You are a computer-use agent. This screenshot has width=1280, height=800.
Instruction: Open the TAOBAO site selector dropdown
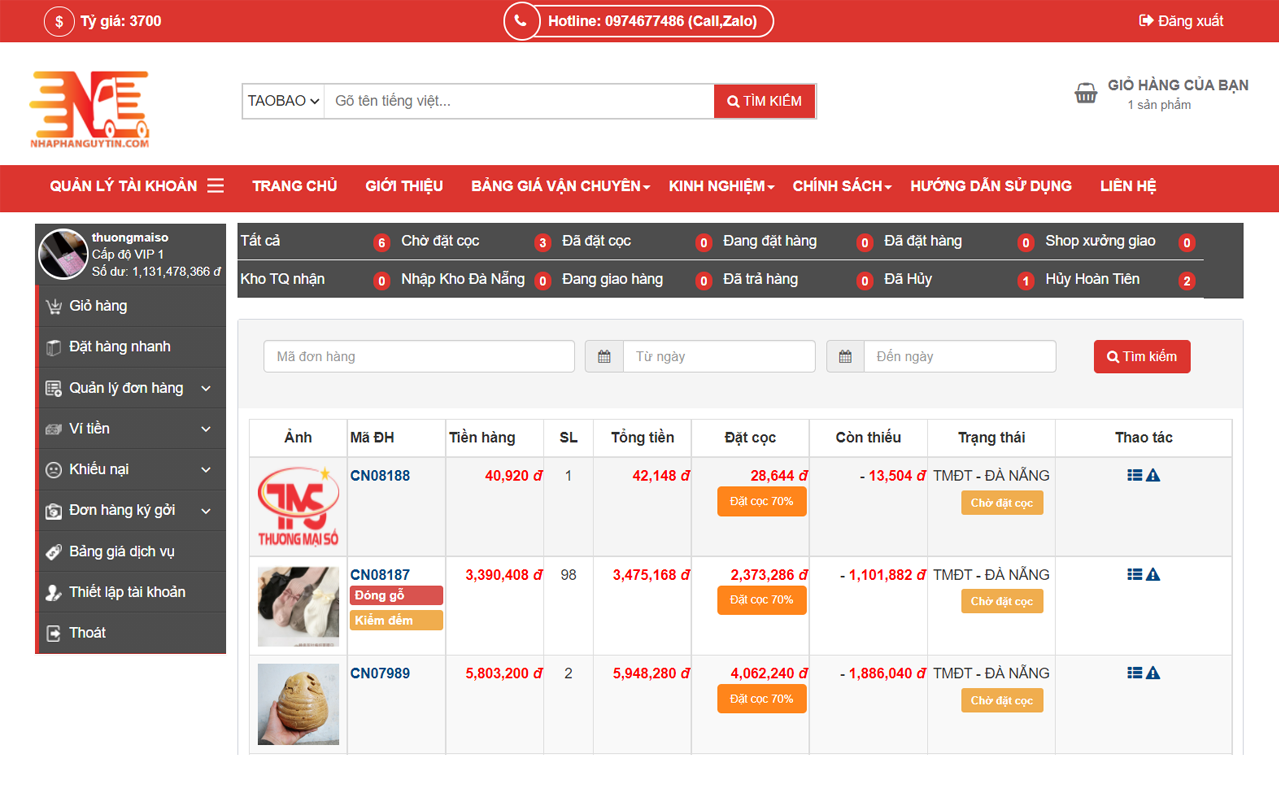tap(283, 101)
